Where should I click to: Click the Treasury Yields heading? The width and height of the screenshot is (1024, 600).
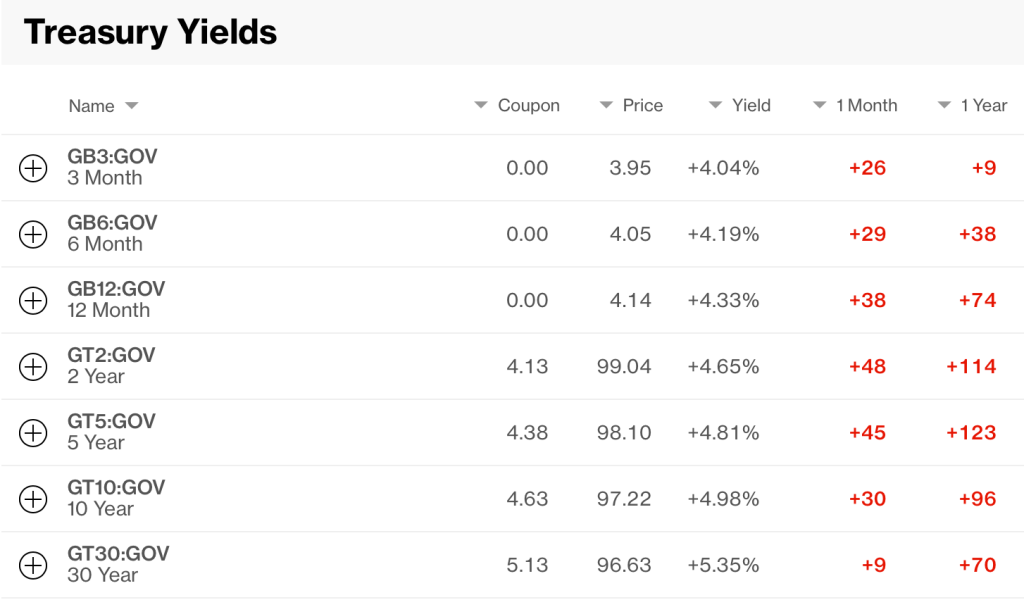(150, 32)
